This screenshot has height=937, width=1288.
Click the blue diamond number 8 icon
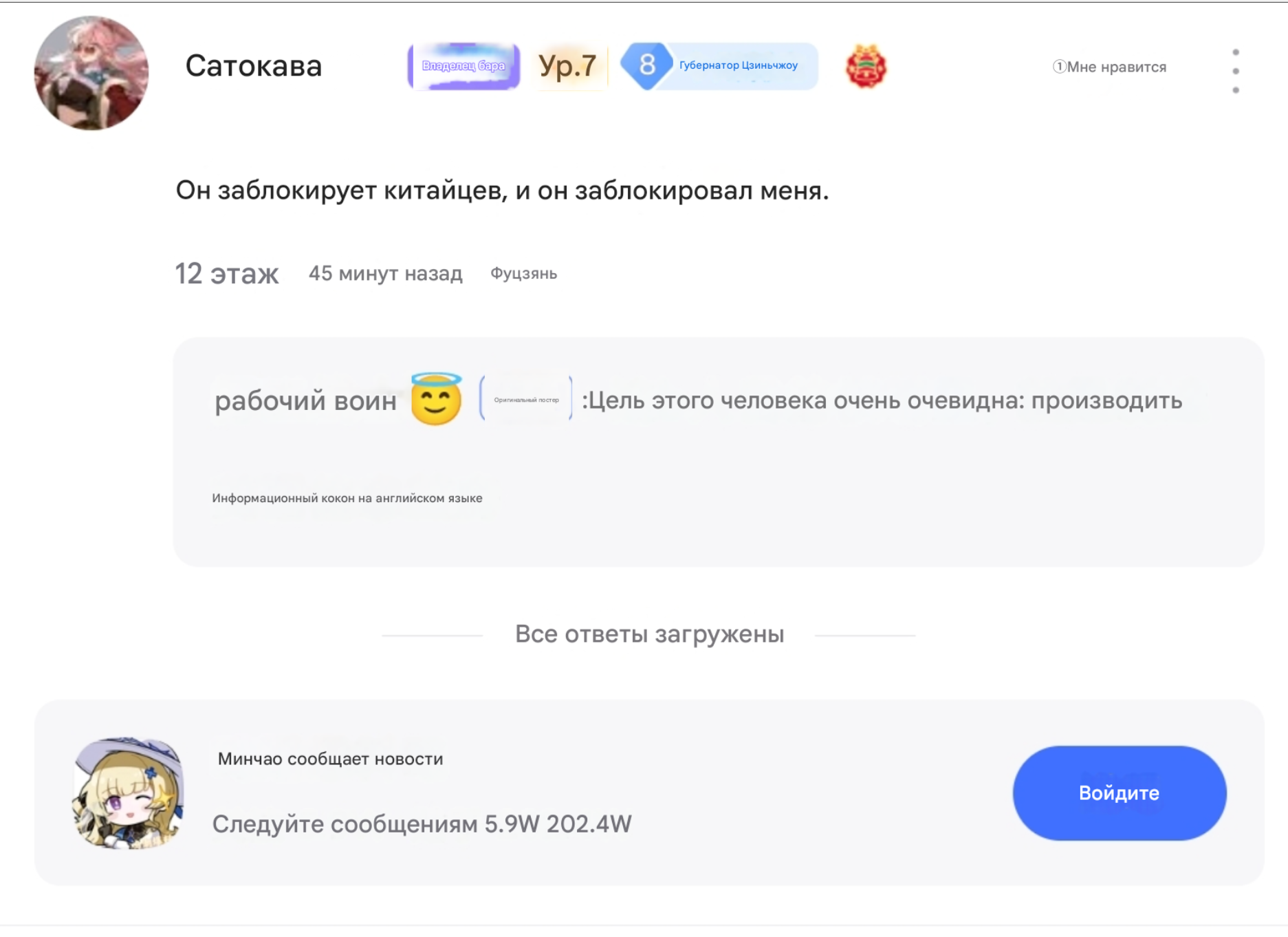[646, 66]
